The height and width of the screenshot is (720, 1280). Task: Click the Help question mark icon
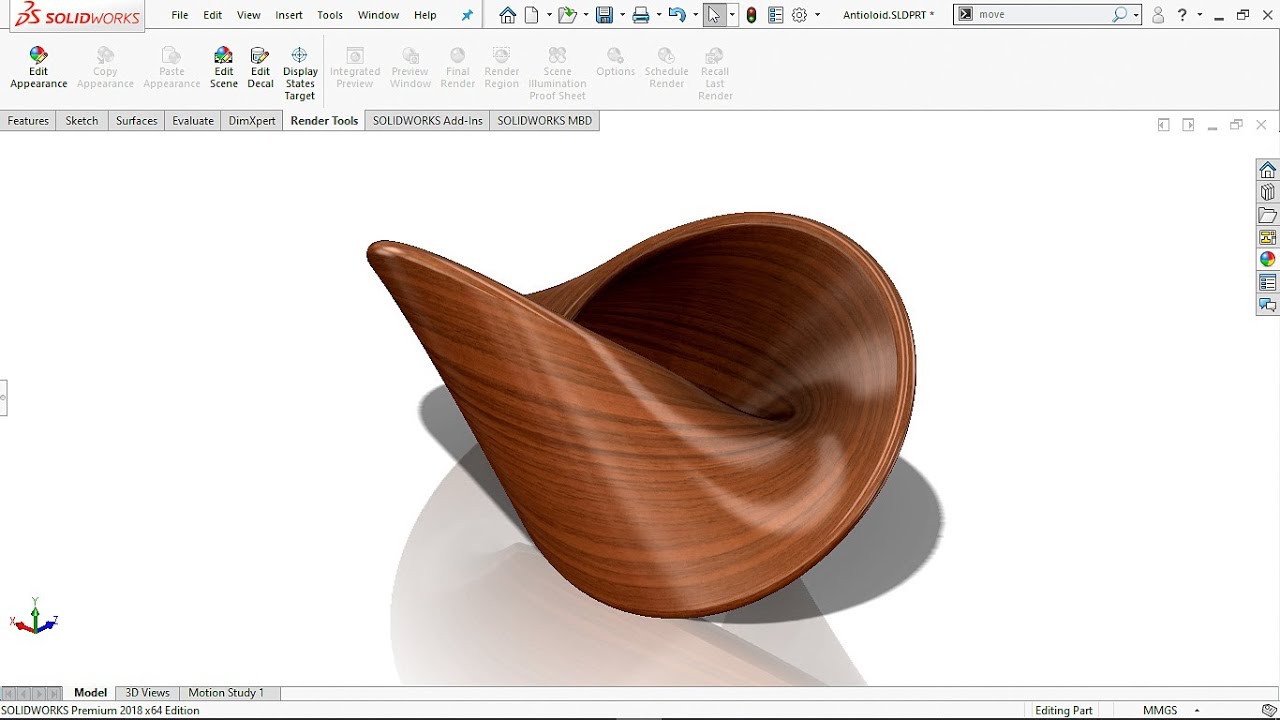pyautogui.click(x=1183, y=15)
